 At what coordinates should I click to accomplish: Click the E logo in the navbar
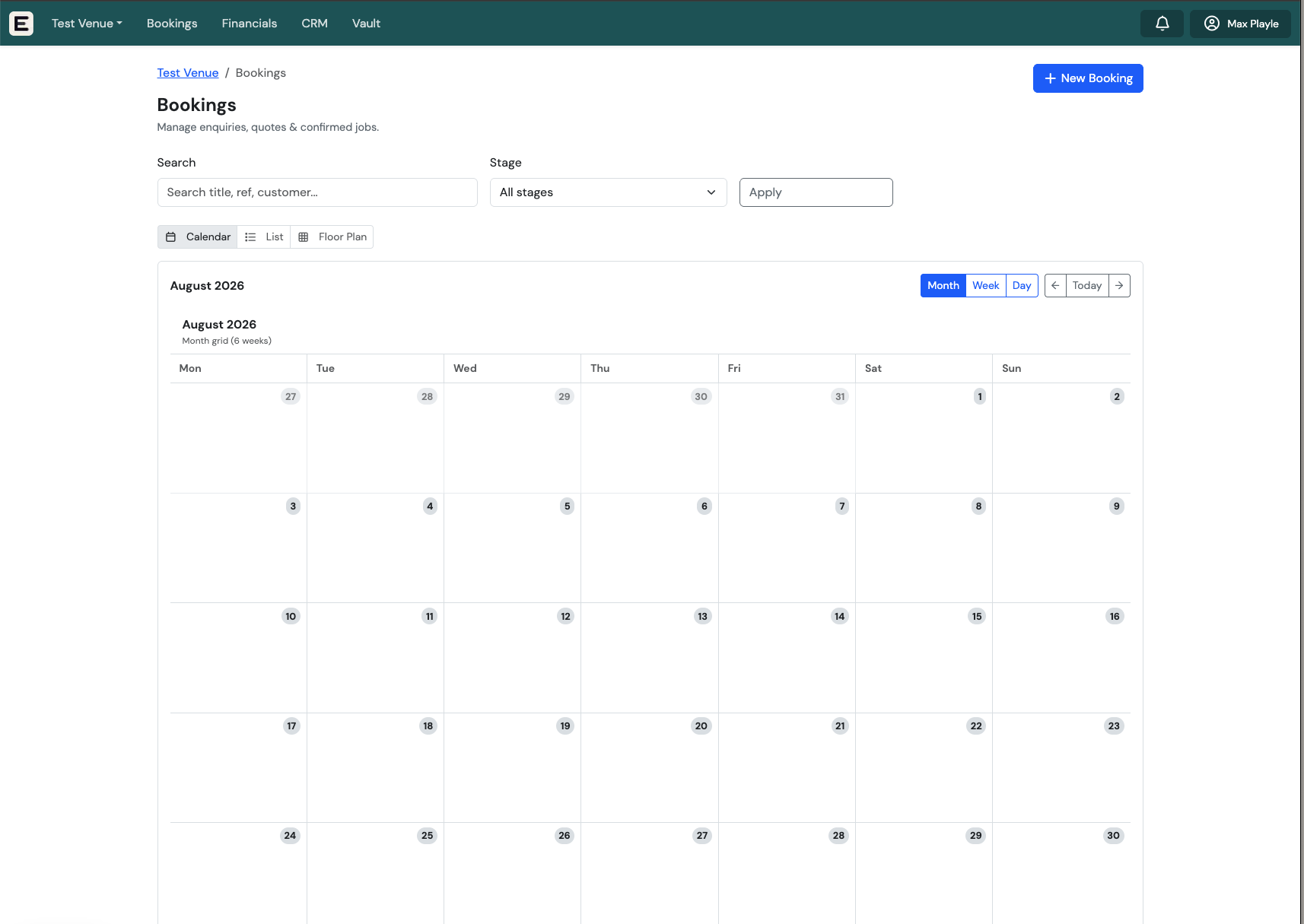point(21,24)
